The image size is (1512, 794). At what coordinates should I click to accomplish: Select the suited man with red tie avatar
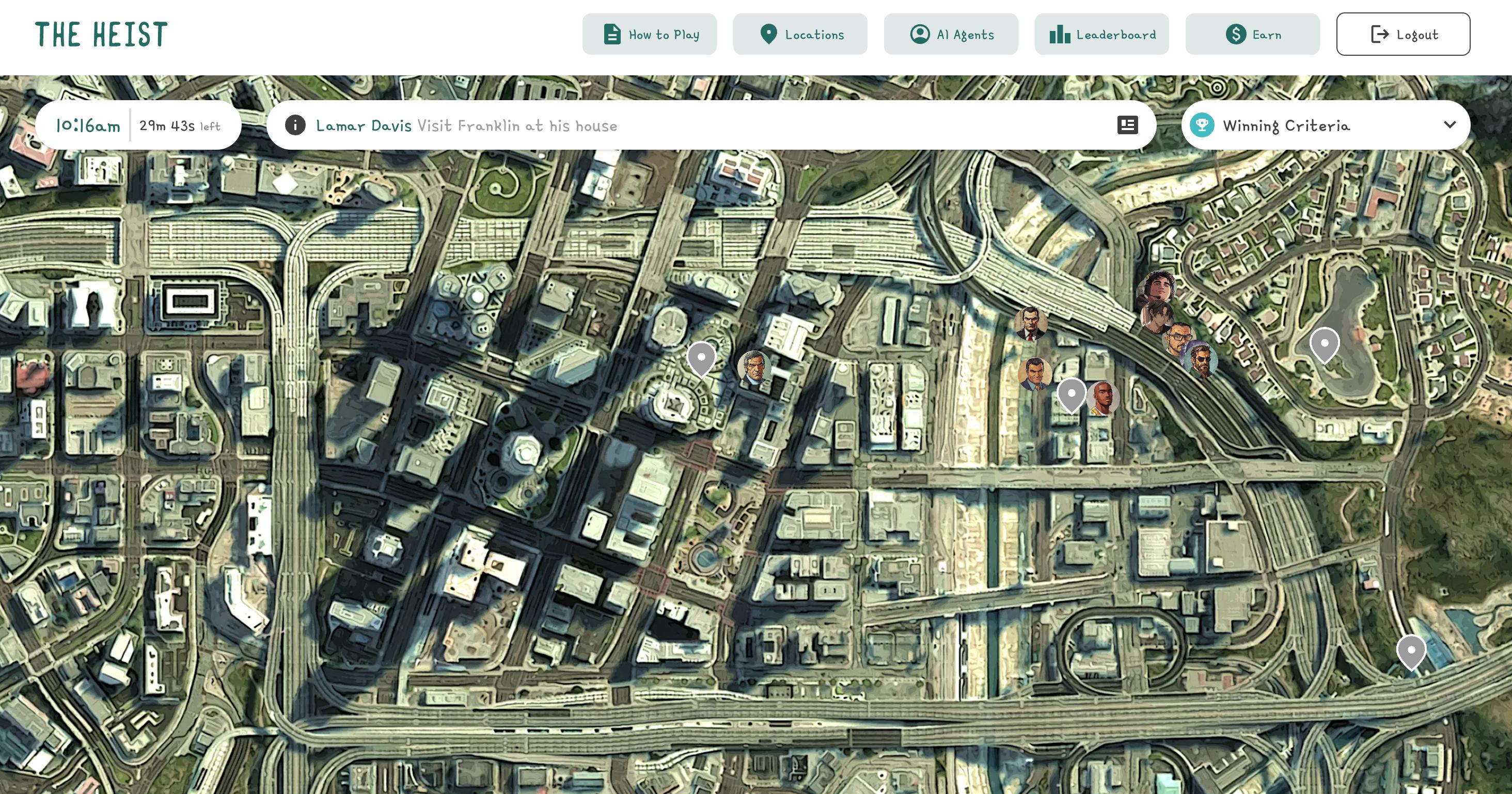pyautogui.click(x=1031, y=323)
